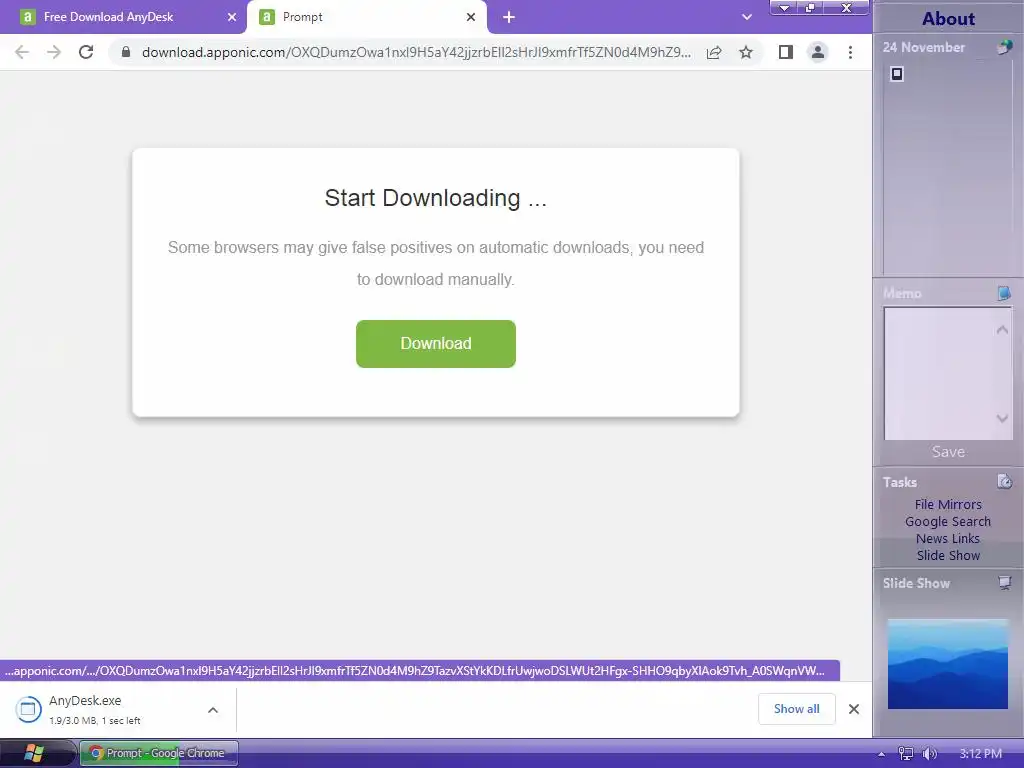Click the network tray icon
Viewport: 1024px width, 768px height.
coord(906,754)
